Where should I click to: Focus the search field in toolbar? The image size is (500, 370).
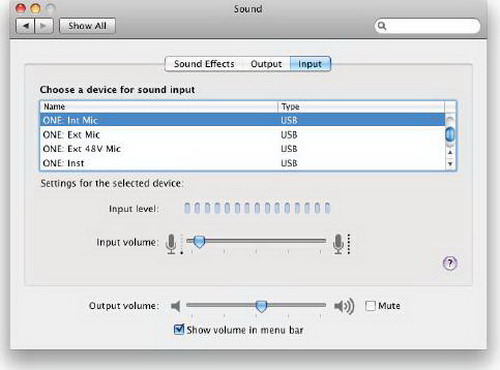(x=427, y=26)
